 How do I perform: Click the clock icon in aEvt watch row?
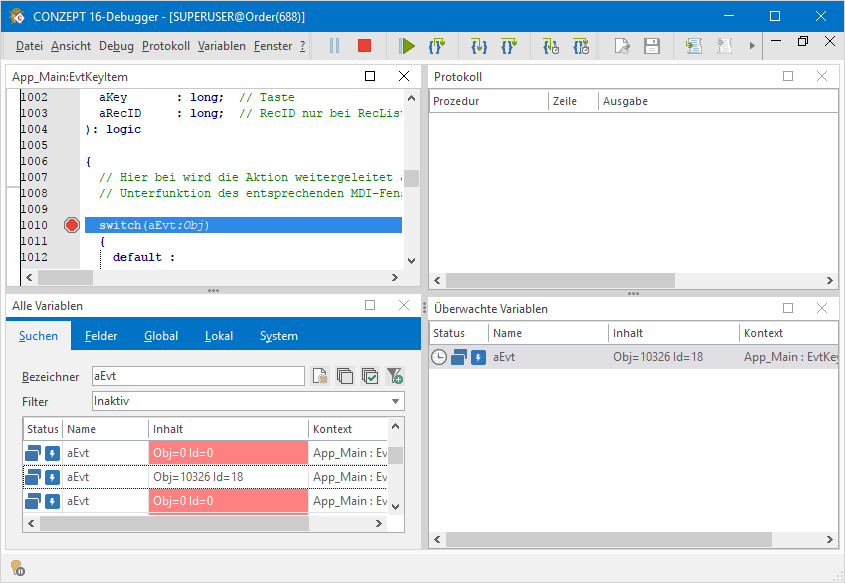coord(439,357)
